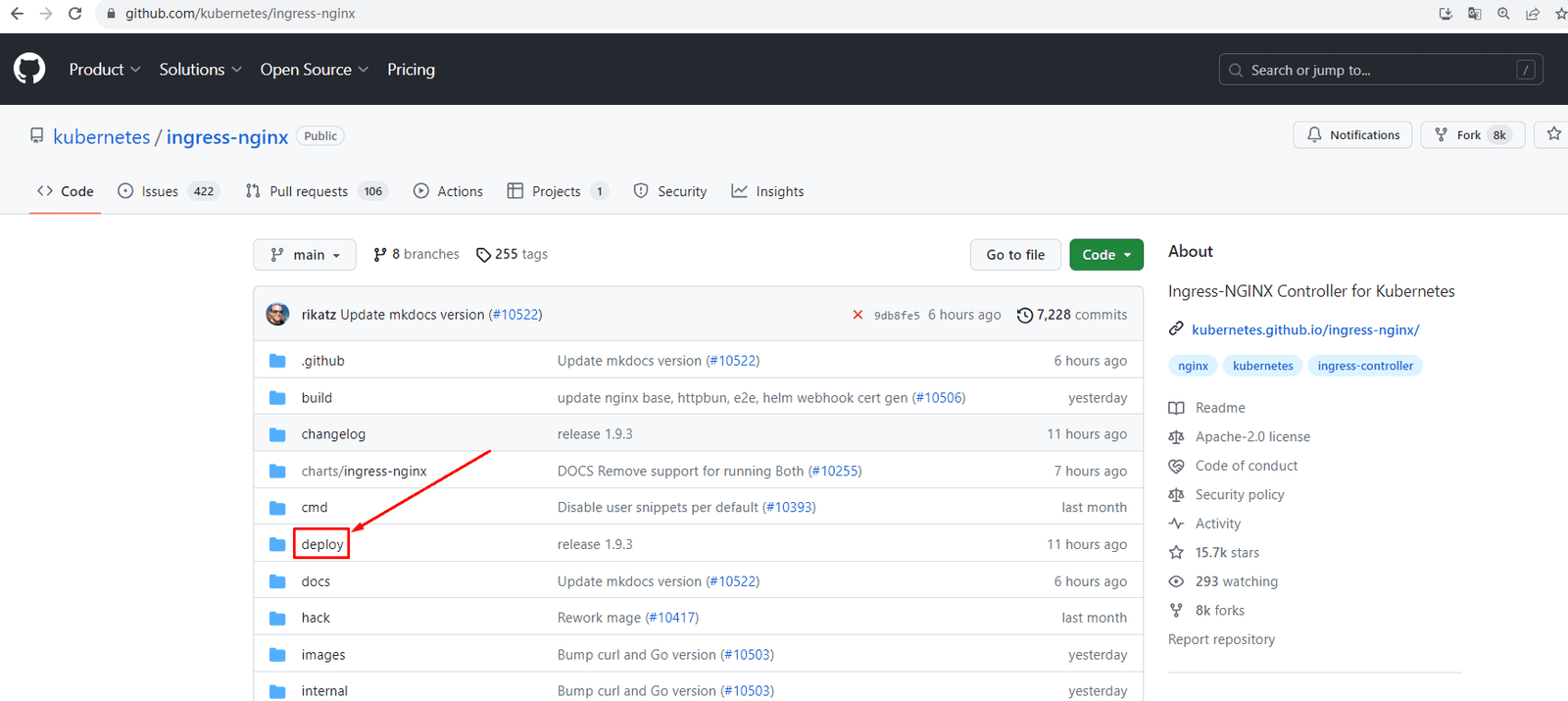Click the failed status X icon on latest commit
This screenshot has height=701, width=1568.
(x=857, y=315)
